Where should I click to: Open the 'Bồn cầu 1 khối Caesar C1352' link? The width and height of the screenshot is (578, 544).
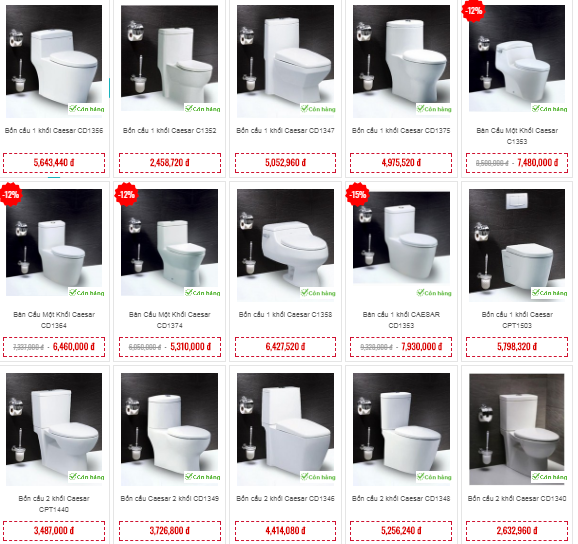[x=170, y=130]
